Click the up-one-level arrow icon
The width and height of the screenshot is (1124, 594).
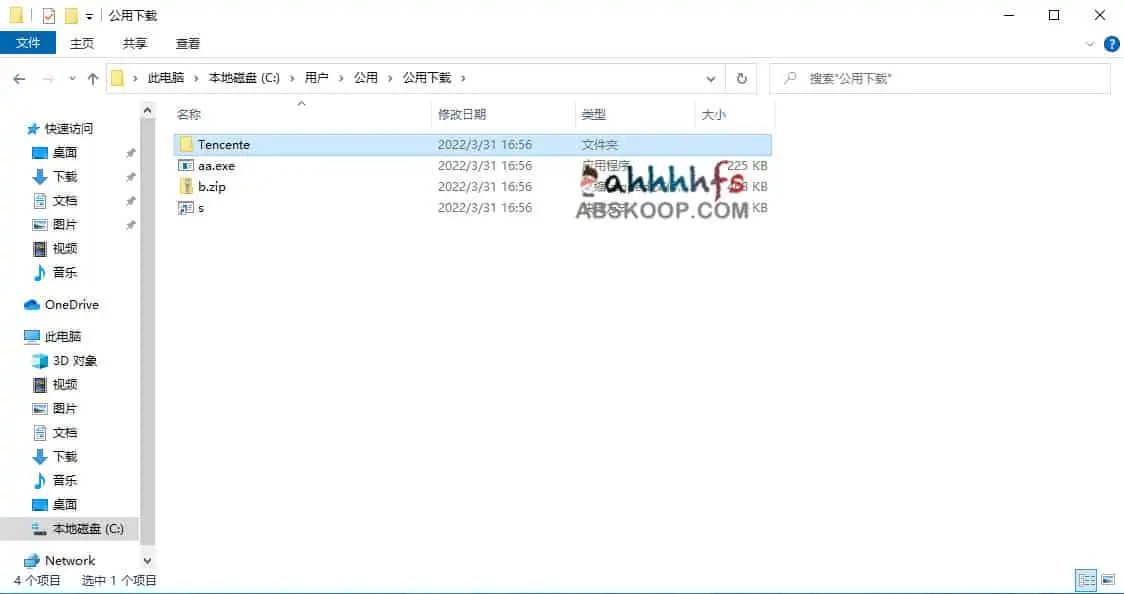[x=92, y=77]
